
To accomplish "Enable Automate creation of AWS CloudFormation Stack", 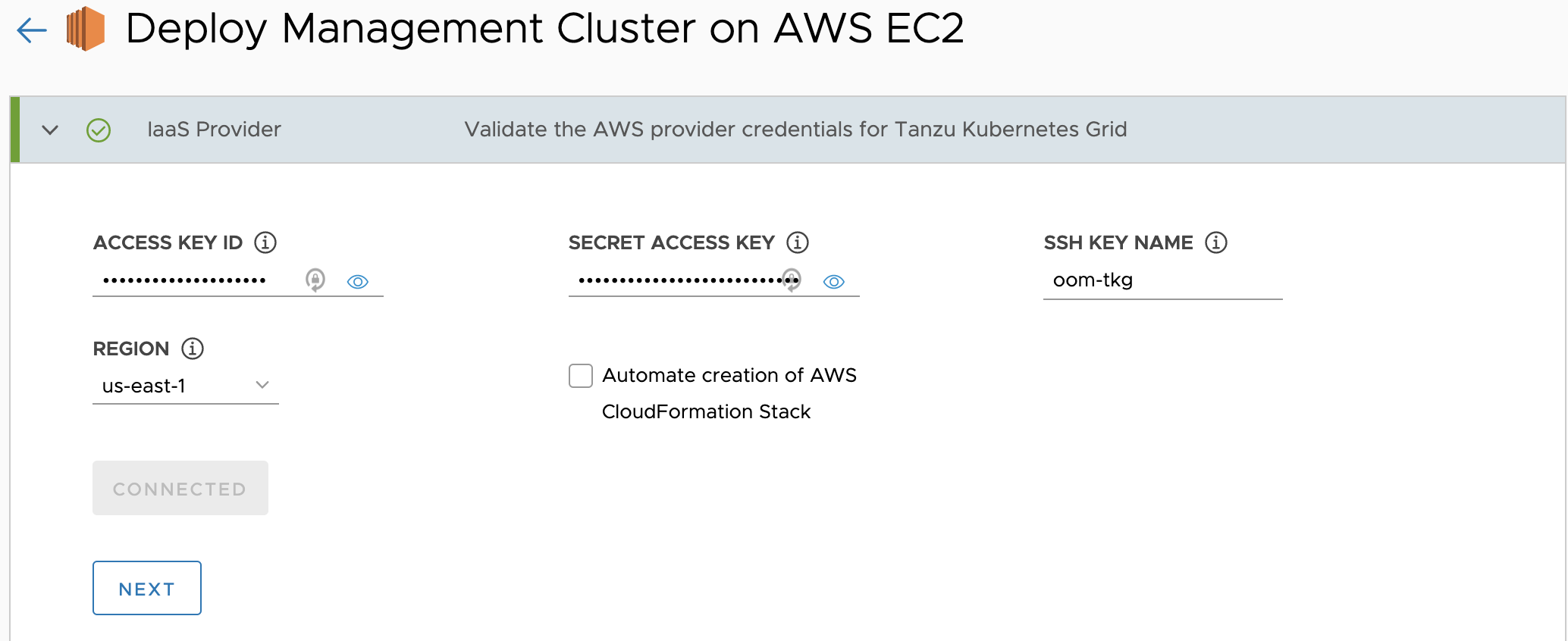I will pos(580,375).
